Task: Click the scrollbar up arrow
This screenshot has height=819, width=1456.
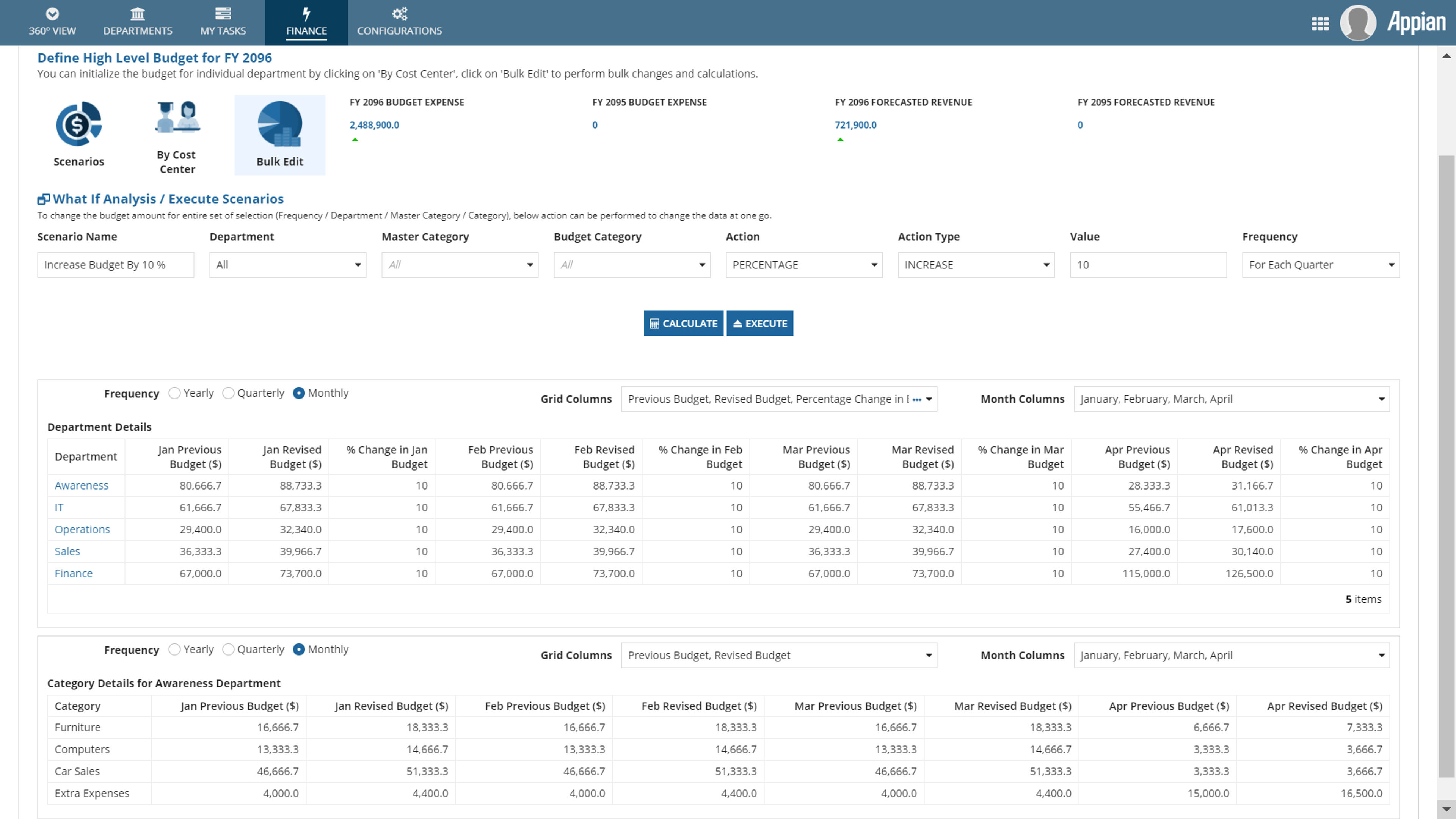Action: (x=1447, y=55)
